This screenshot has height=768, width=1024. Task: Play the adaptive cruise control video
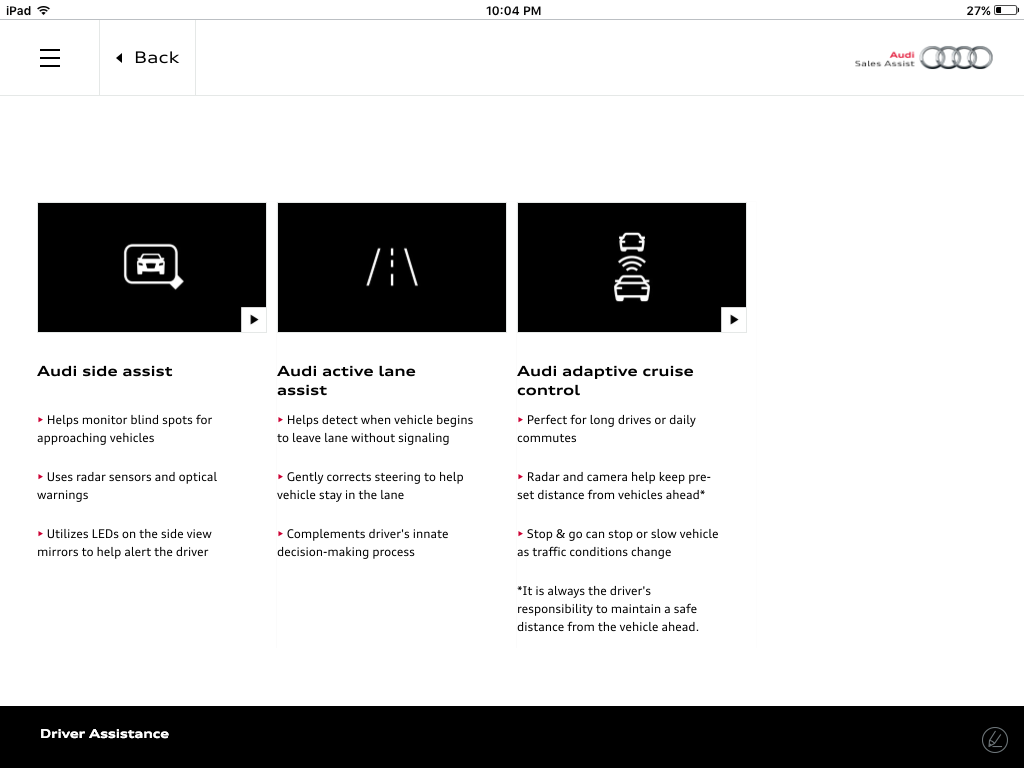tap(733, 319)
